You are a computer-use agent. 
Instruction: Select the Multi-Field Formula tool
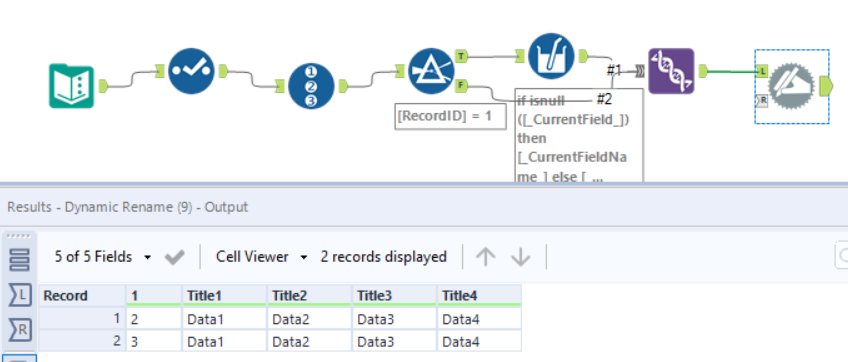click(551, 56)
